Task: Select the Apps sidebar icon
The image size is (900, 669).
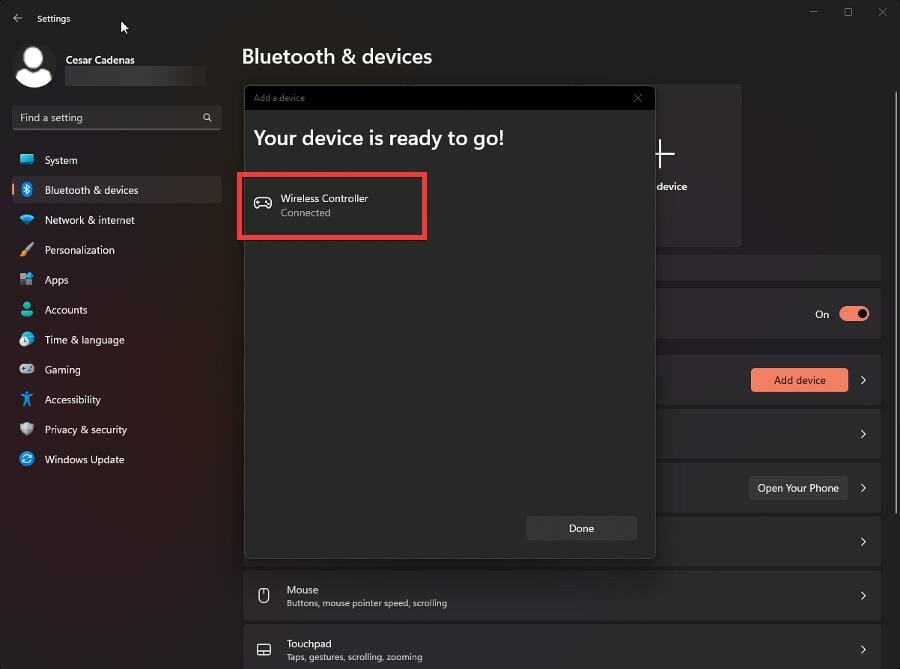Action: point(25,280)
